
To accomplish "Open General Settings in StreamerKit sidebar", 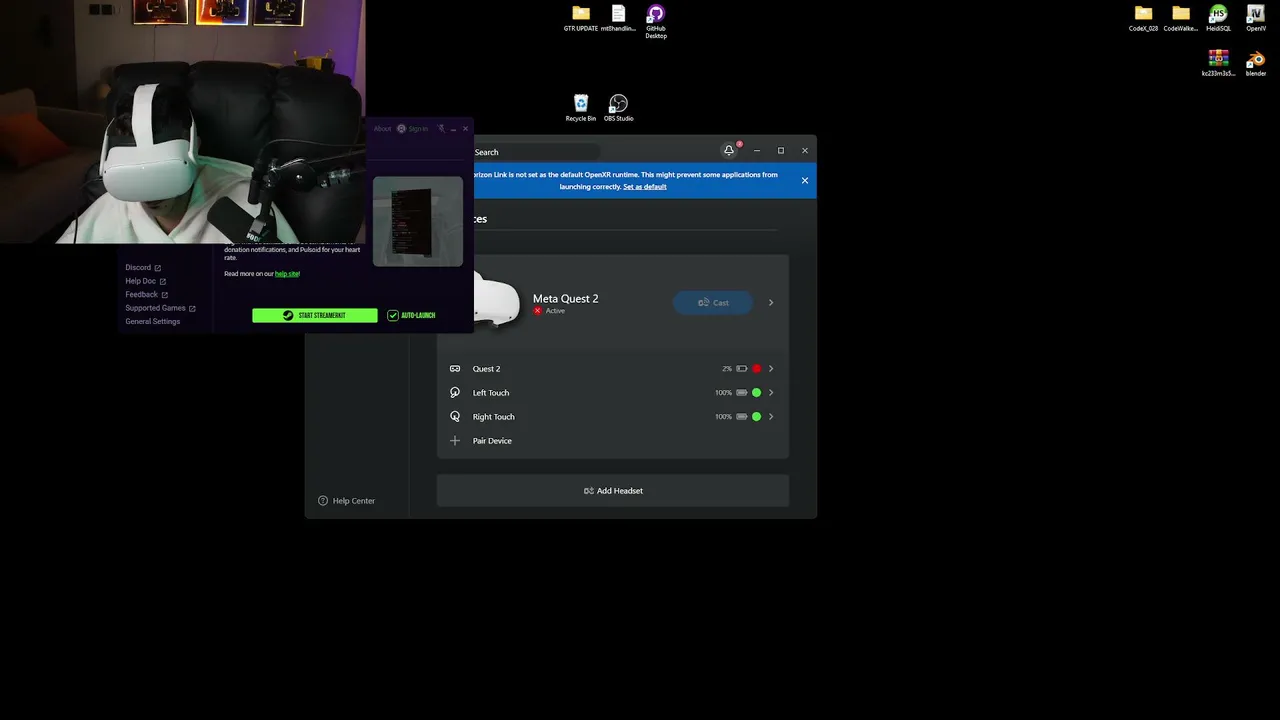I will click(x=153, y=322).
